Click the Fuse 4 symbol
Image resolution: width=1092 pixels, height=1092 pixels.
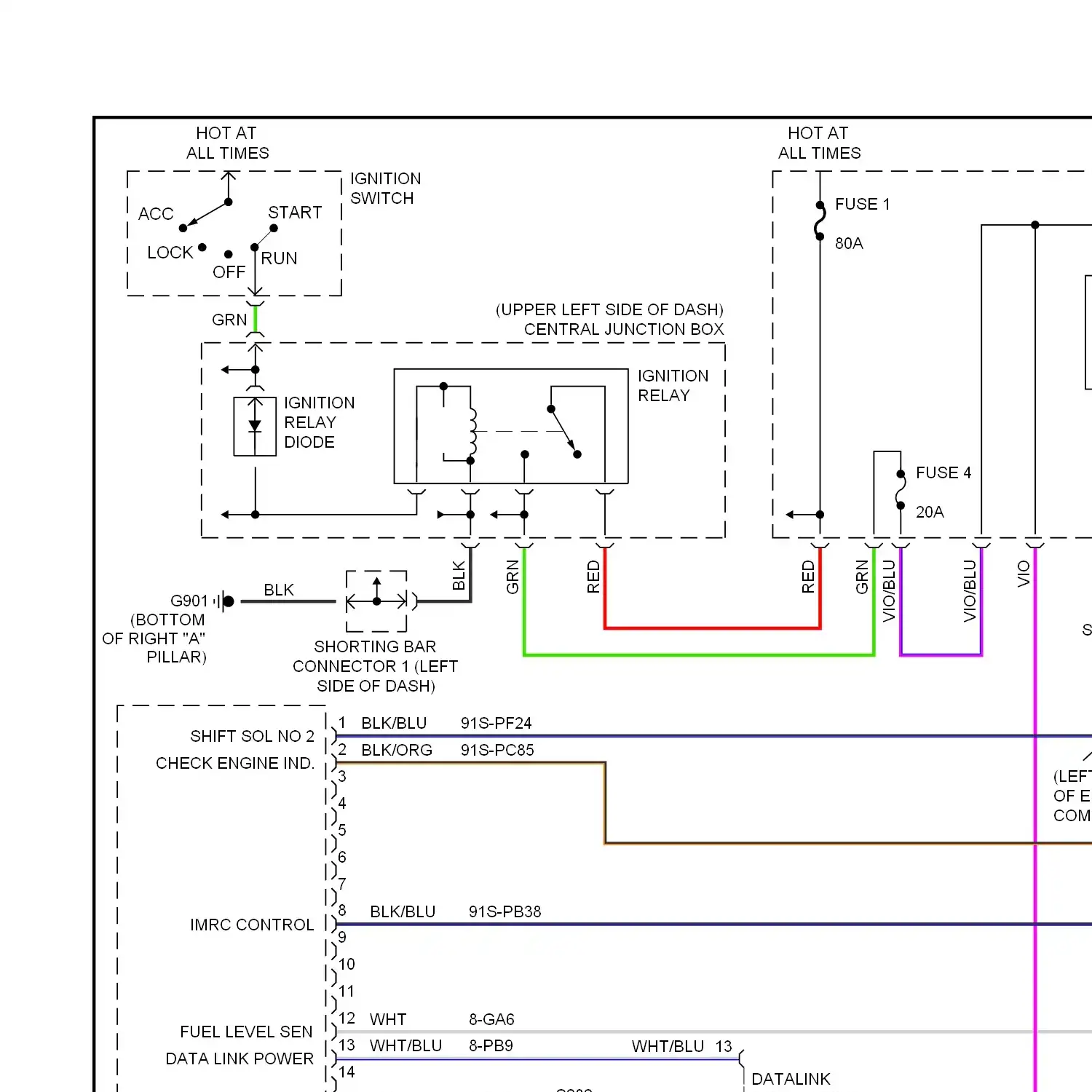click(901, 489)
